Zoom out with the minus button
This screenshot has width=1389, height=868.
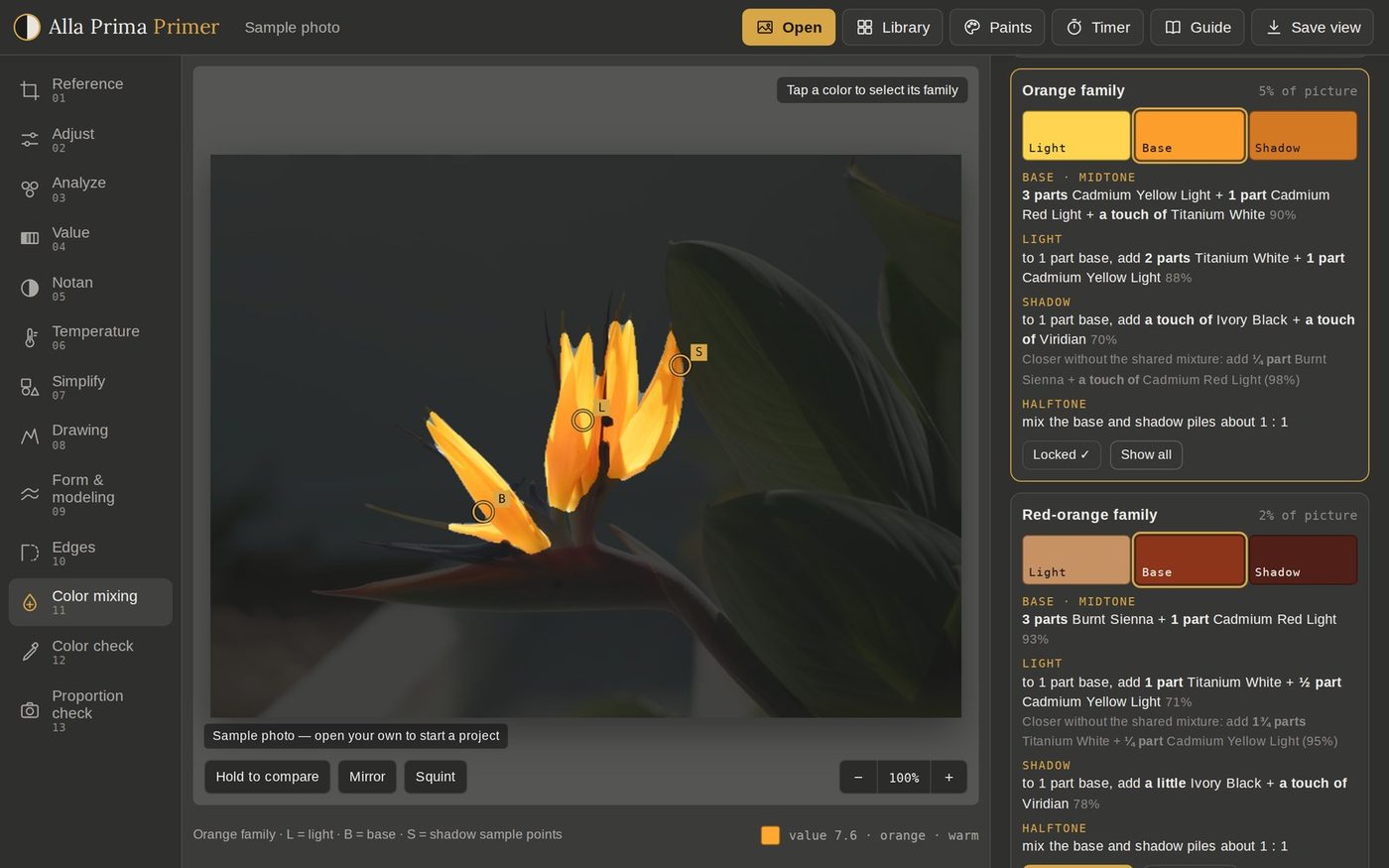pyautogui.click(x=858, y=777)
